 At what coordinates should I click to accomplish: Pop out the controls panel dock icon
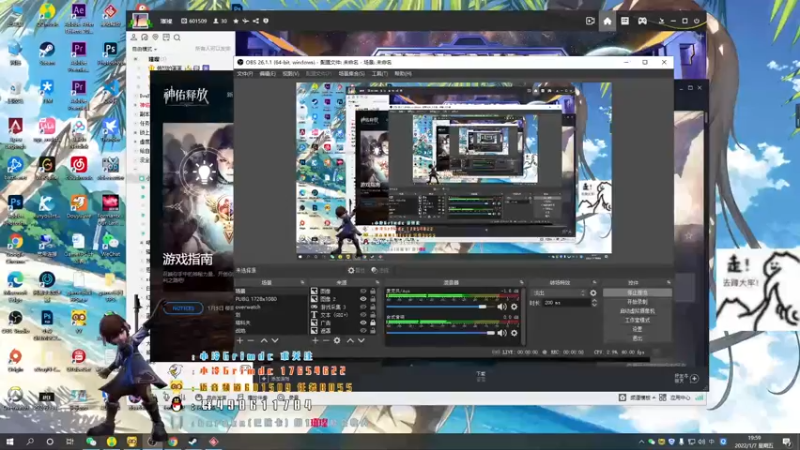[x=668, y=282]
